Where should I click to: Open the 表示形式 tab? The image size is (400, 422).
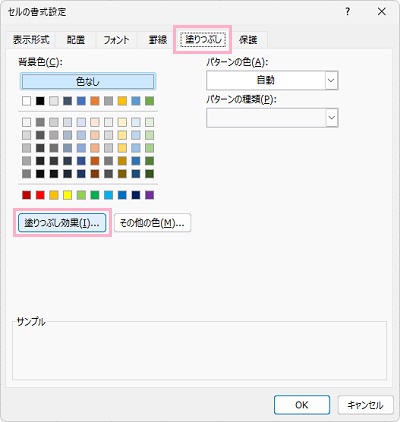[x=31, y=40]
